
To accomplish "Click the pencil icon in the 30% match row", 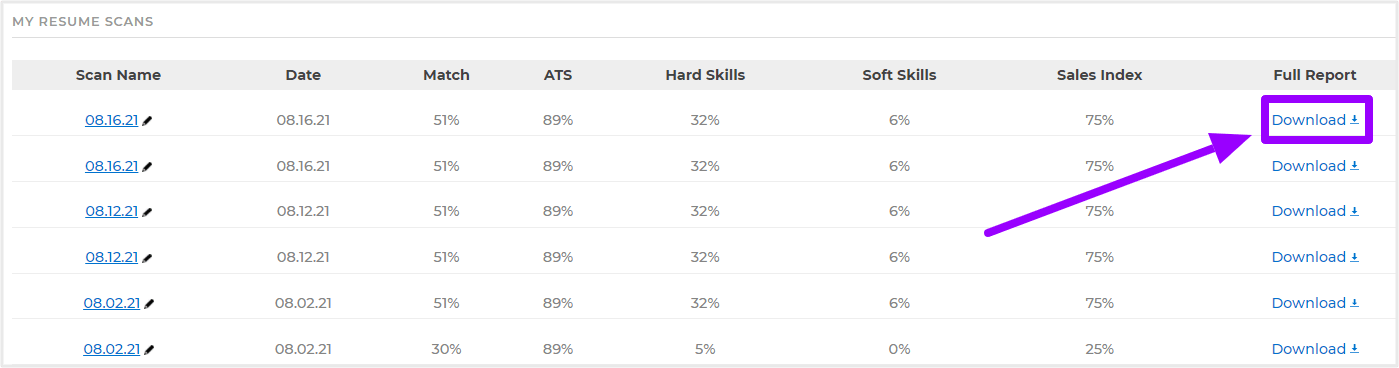I will [150, 350].
